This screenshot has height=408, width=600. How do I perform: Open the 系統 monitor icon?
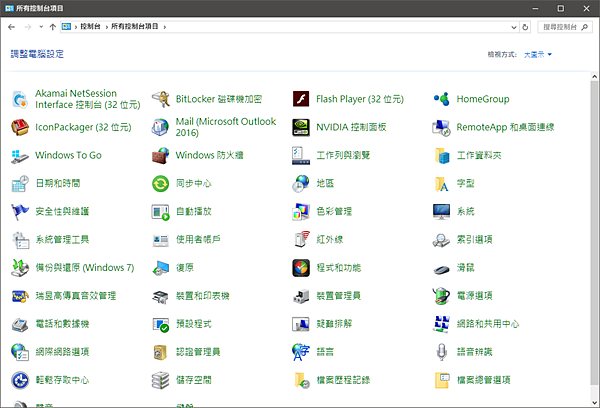click(x=441, y=211)
